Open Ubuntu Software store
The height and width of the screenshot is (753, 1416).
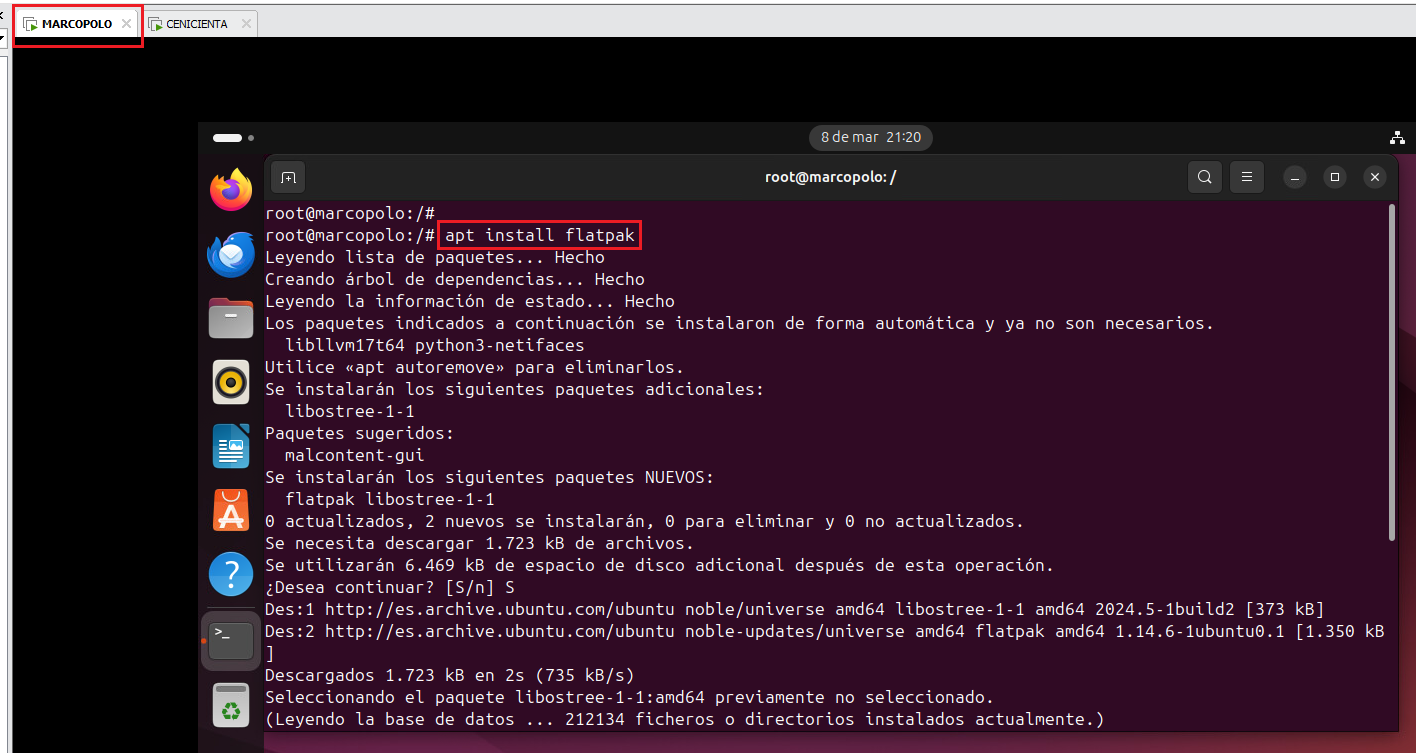click(231, 510)
